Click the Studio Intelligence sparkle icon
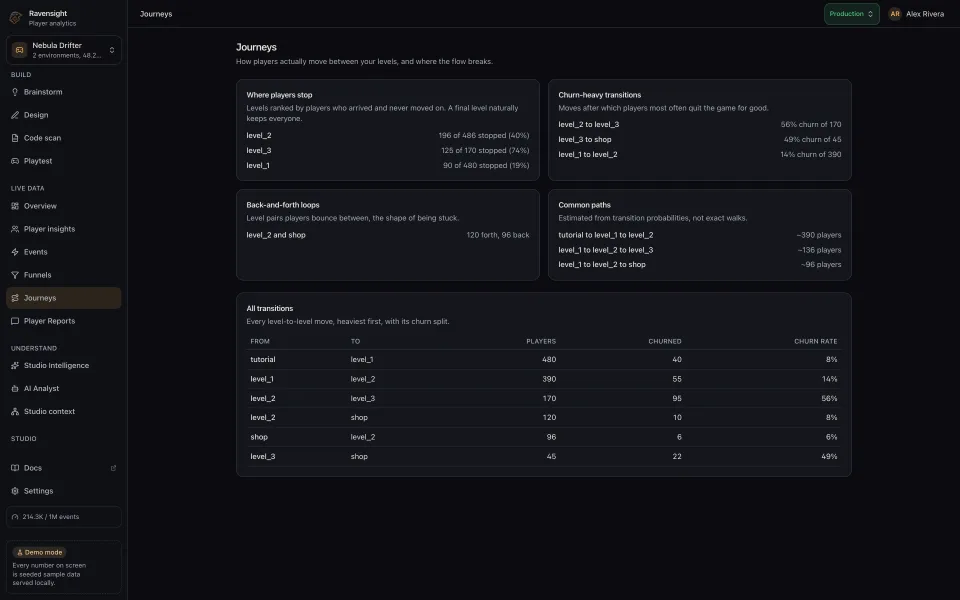This screenshot has width=960, height=600. click(x=15, y=366)
